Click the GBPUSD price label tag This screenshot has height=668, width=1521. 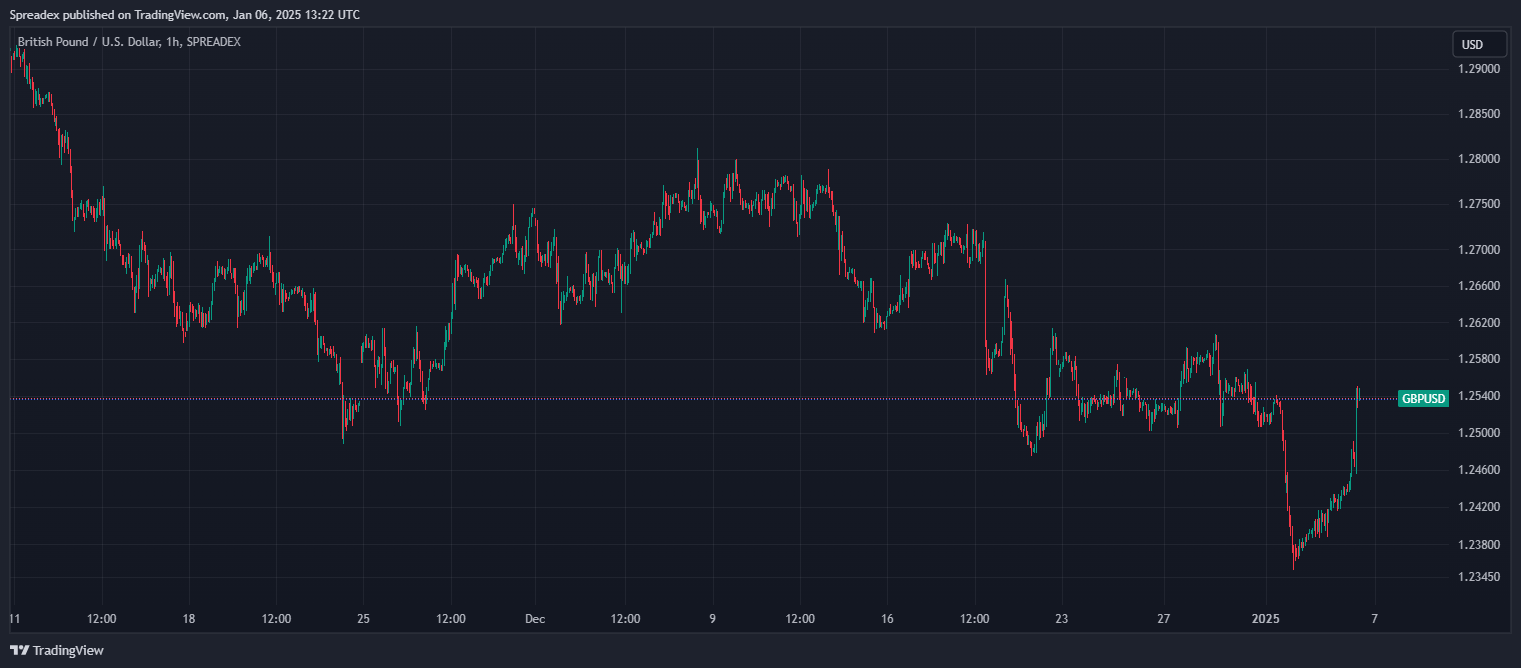[1423, 398]
